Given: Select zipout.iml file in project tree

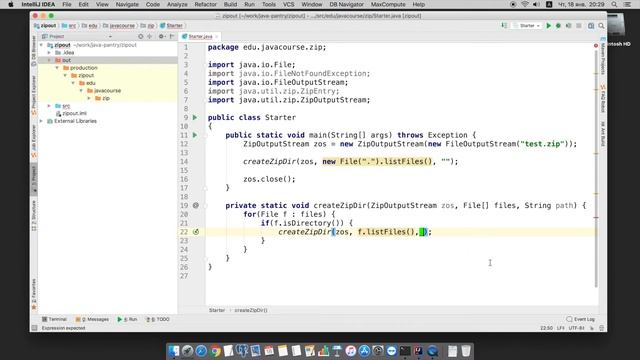Looking at the screenshot, I should click(x=74, y=113).
